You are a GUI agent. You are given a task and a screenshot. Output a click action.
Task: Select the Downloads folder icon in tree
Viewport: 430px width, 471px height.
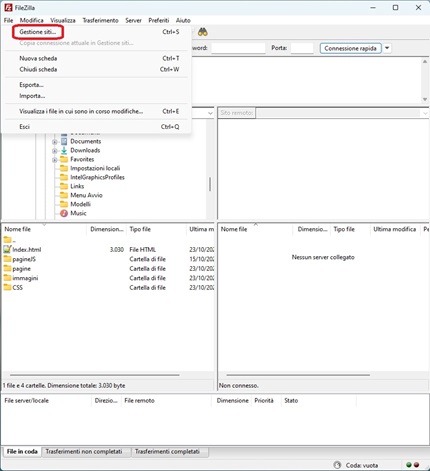pos(64,150)
